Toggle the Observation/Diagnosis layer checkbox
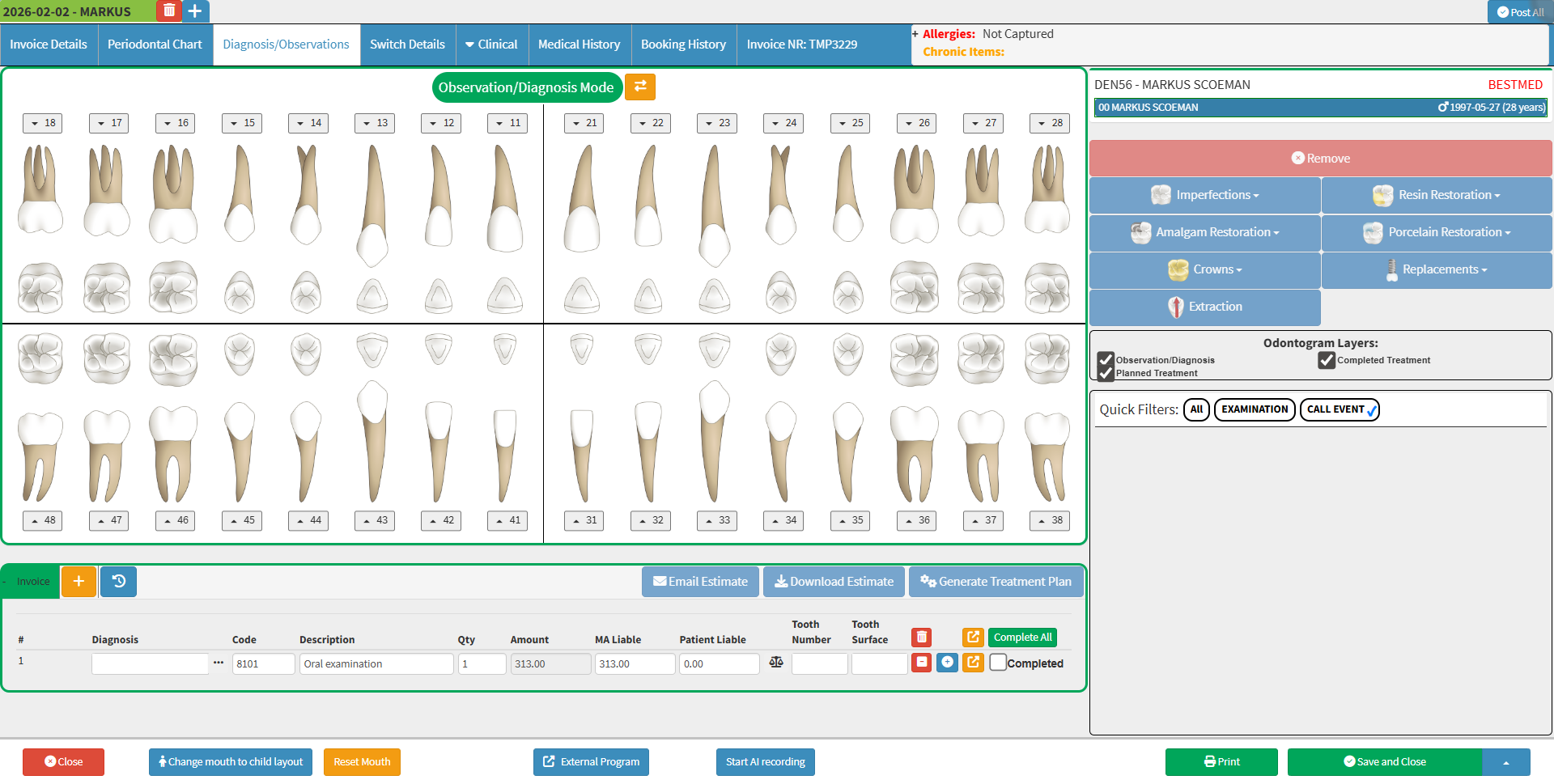 coord(1106,360)
